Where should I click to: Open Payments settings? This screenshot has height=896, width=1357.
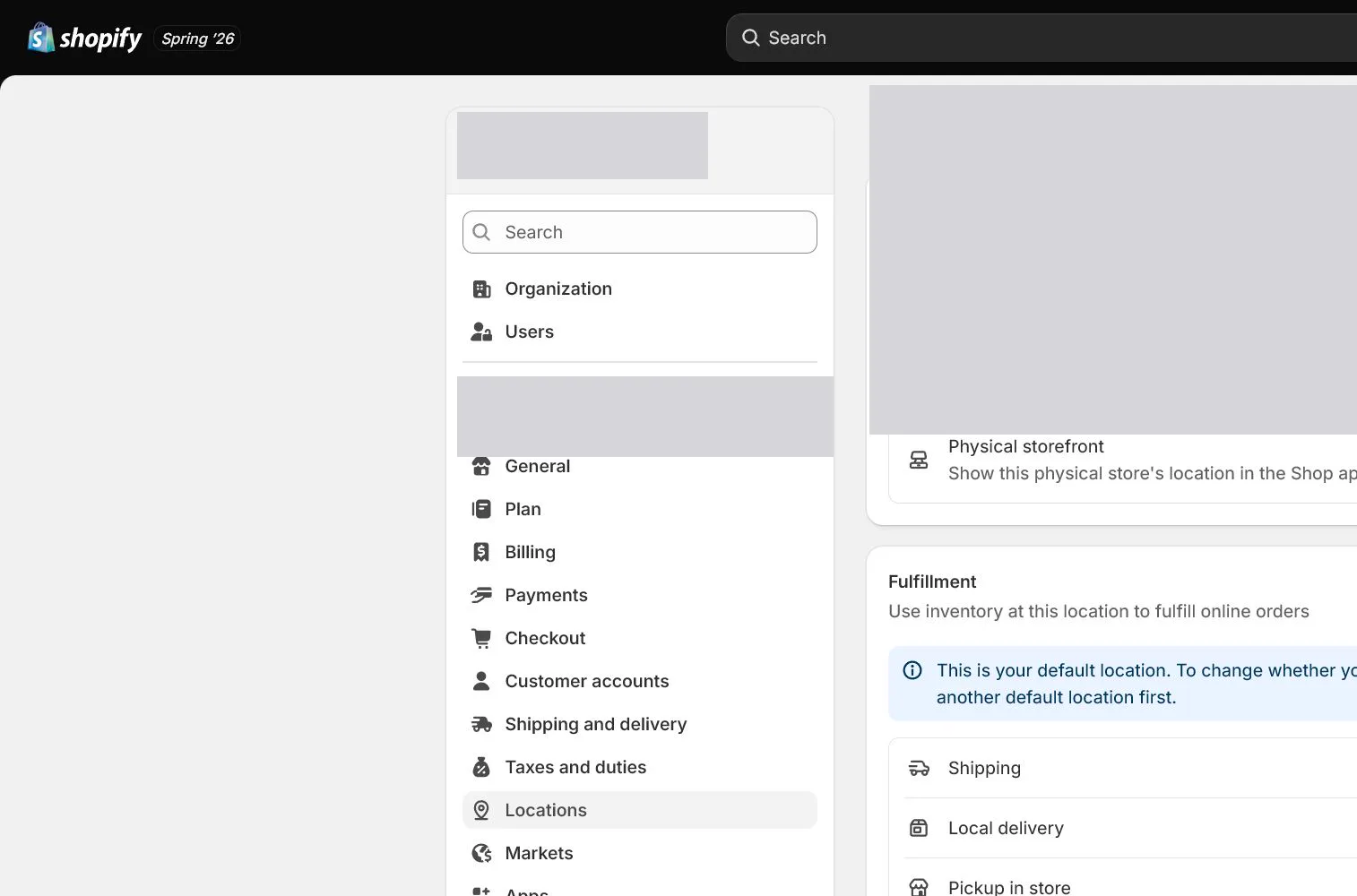click(640, 595)
